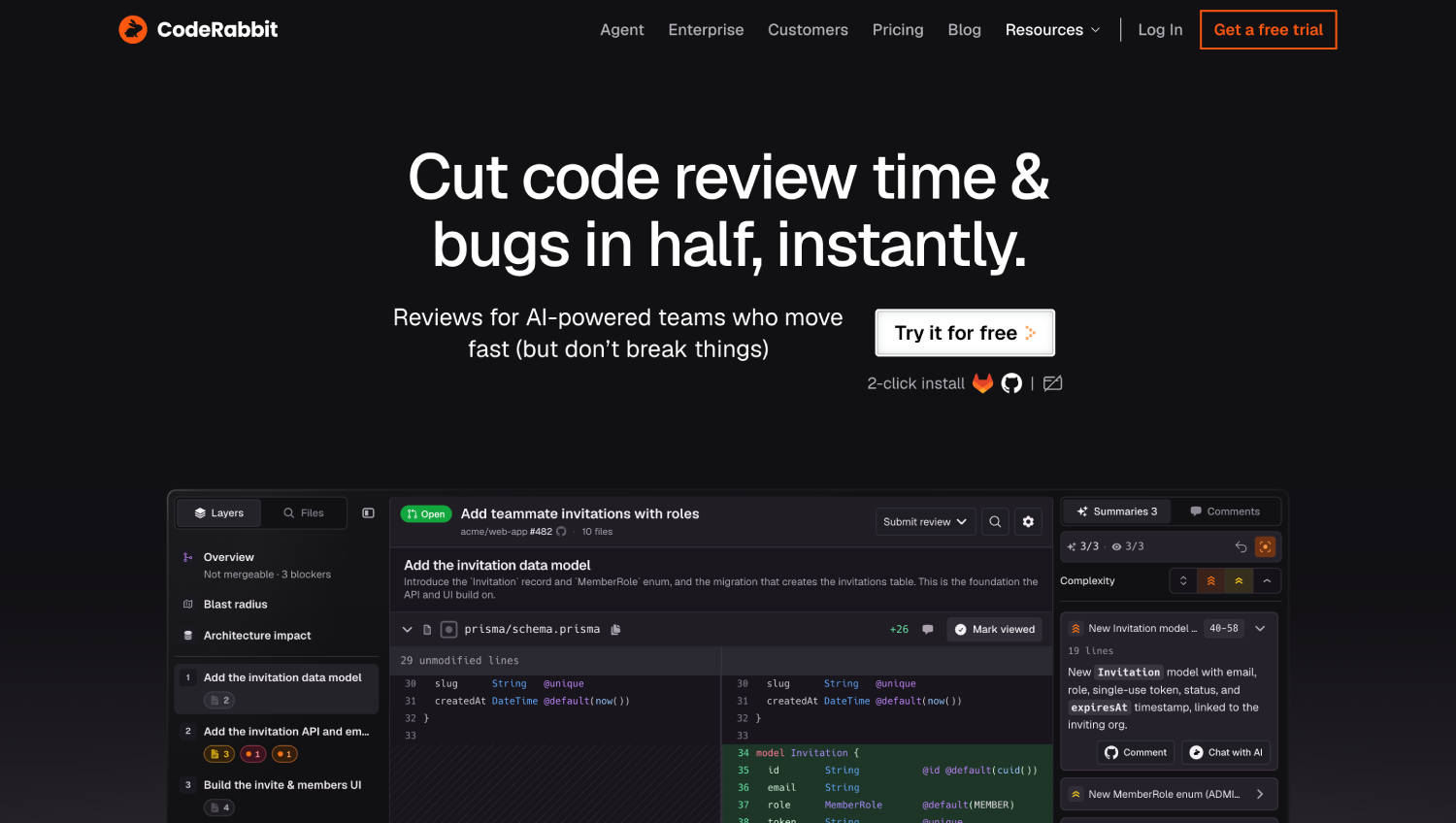This screenshot has height=823, width=1456.
Task: Switch to the Comments tab
Action: 1225,511
